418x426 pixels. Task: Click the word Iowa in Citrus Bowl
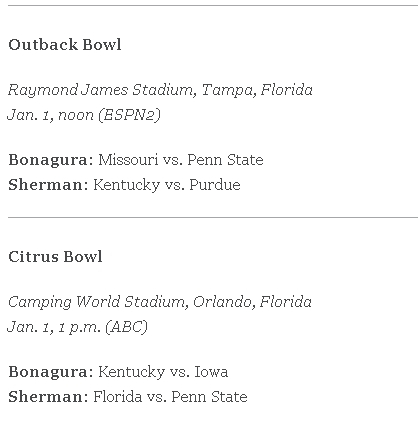pos(211,372)
